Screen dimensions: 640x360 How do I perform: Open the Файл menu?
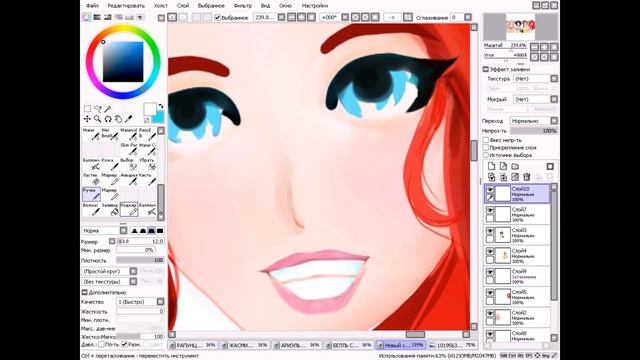92,6
